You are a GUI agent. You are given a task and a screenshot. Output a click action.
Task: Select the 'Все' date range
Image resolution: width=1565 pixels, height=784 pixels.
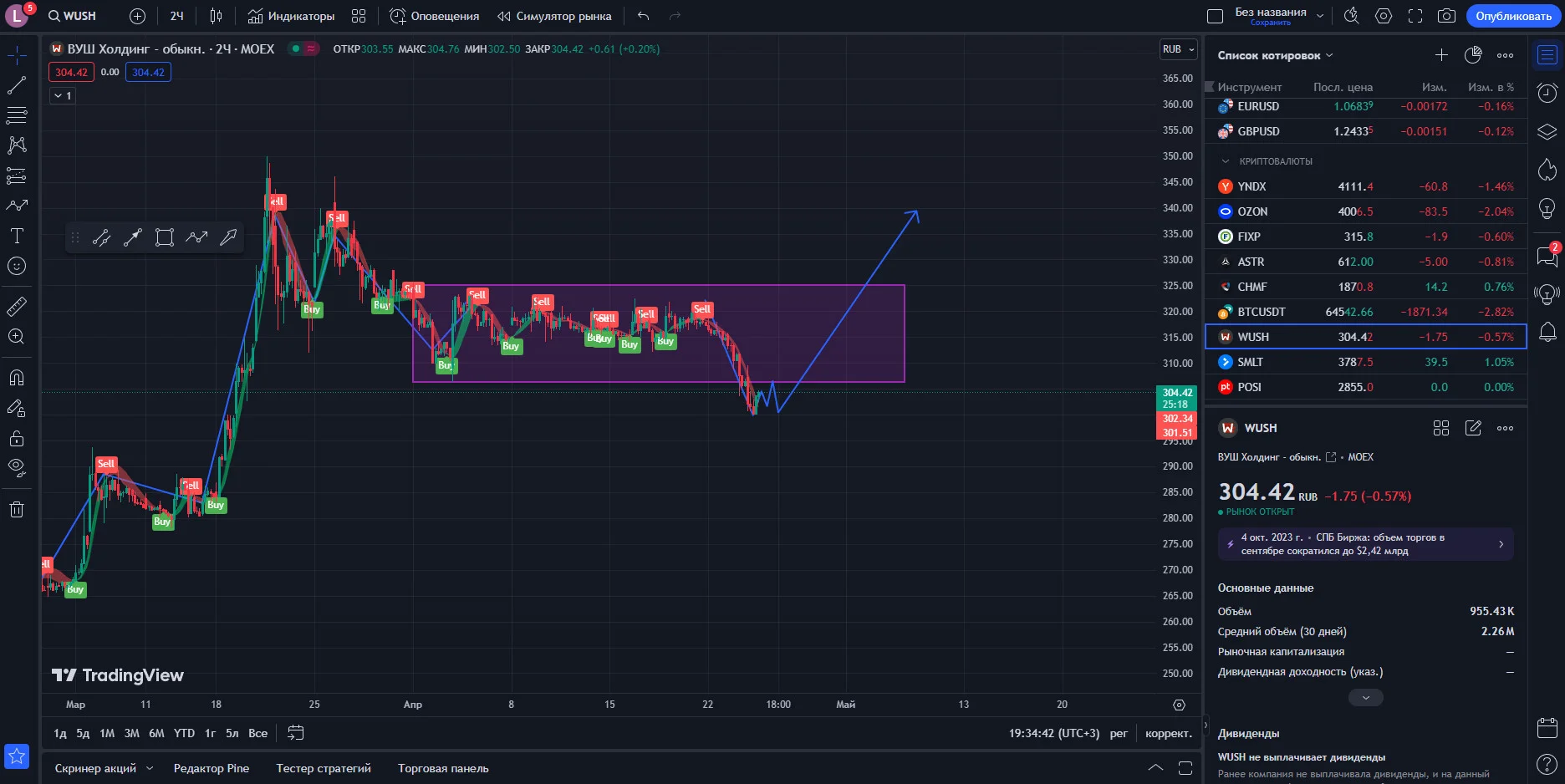(x=258, y=733)
